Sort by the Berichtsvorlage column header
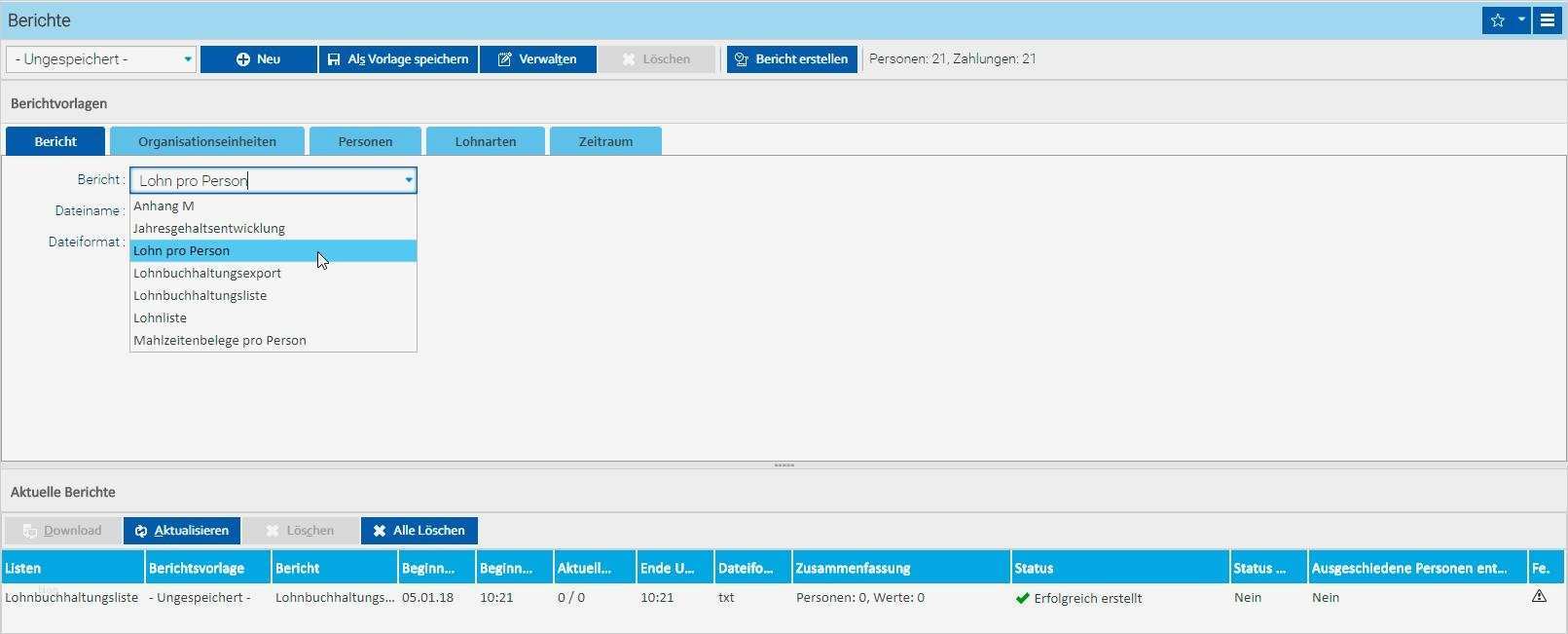1568x634 pixels. click(208, 568)
